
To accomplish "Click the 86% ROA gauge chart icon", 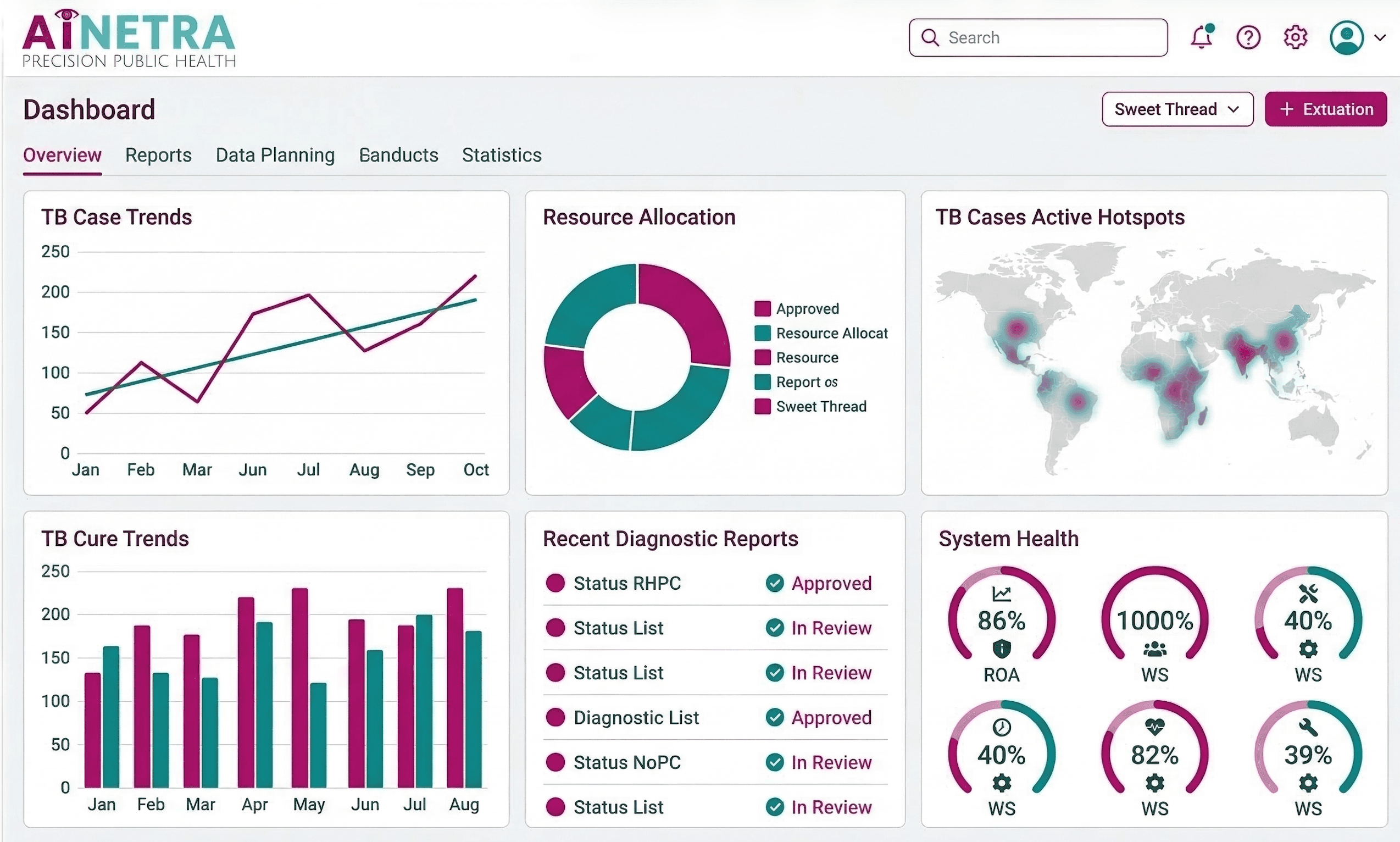I will point(1001,594).
